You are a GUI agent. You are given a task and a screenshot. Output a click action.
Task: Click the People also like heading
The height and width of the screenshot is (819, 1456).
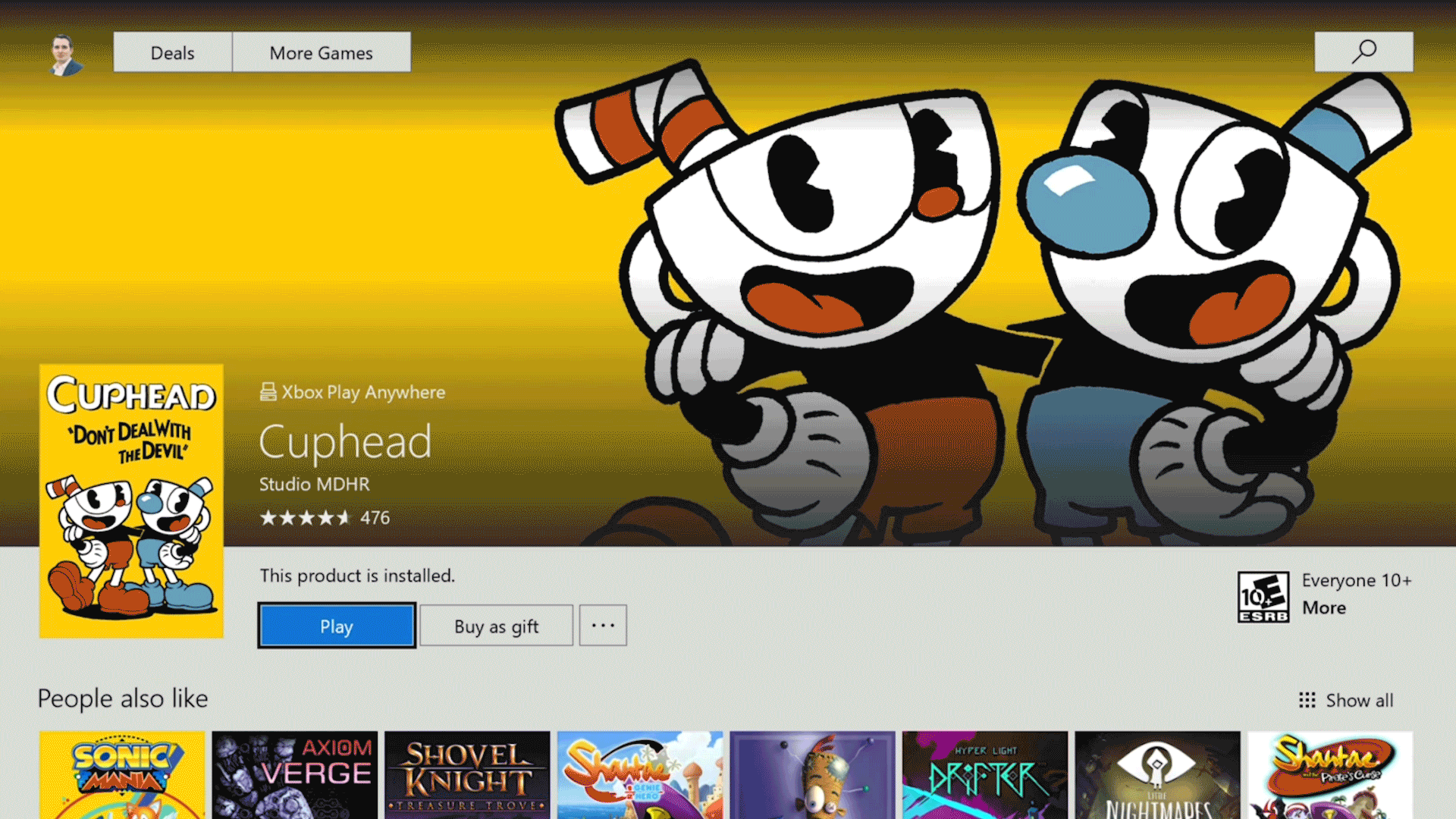click(123, 698)
